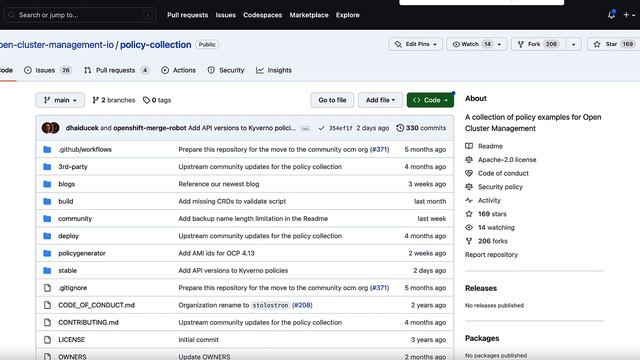Open dhaiducek's profile link

coord(82,128)
